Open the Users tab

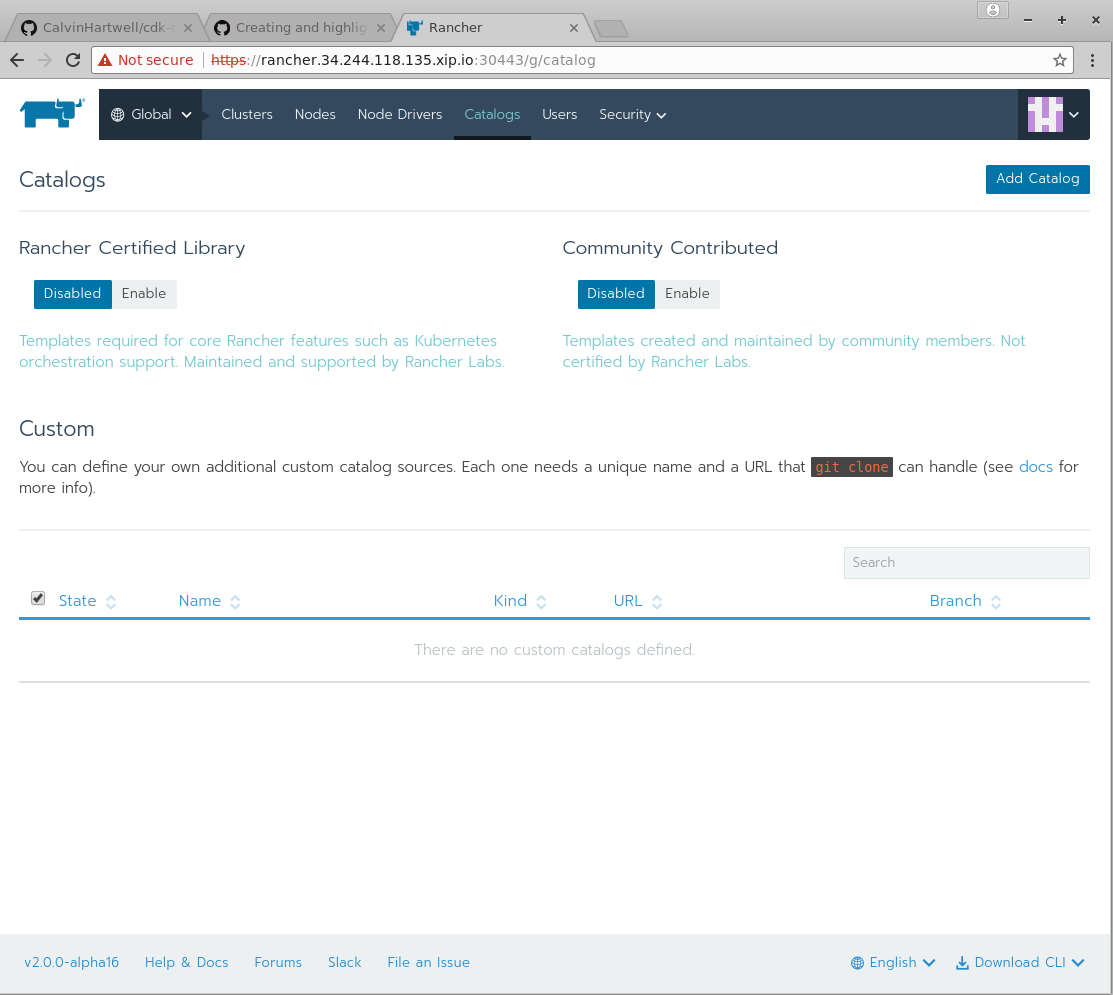[559, 114]
